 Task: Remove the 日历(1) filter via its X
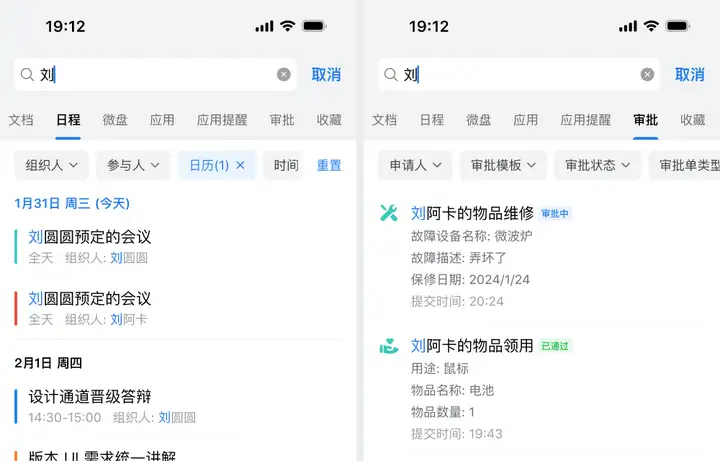pyautogui.click(x=240, y=165)
